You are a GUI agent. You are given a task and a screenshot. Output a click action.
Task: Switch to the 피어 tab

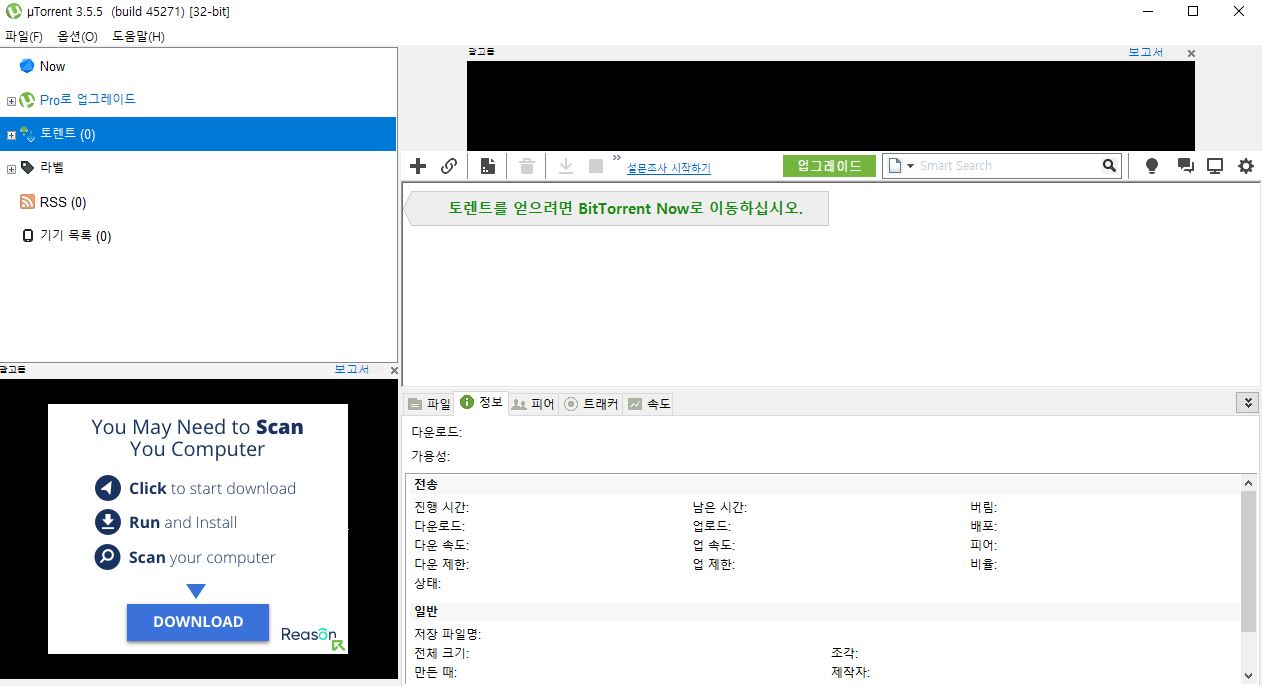tap(533, 404)
